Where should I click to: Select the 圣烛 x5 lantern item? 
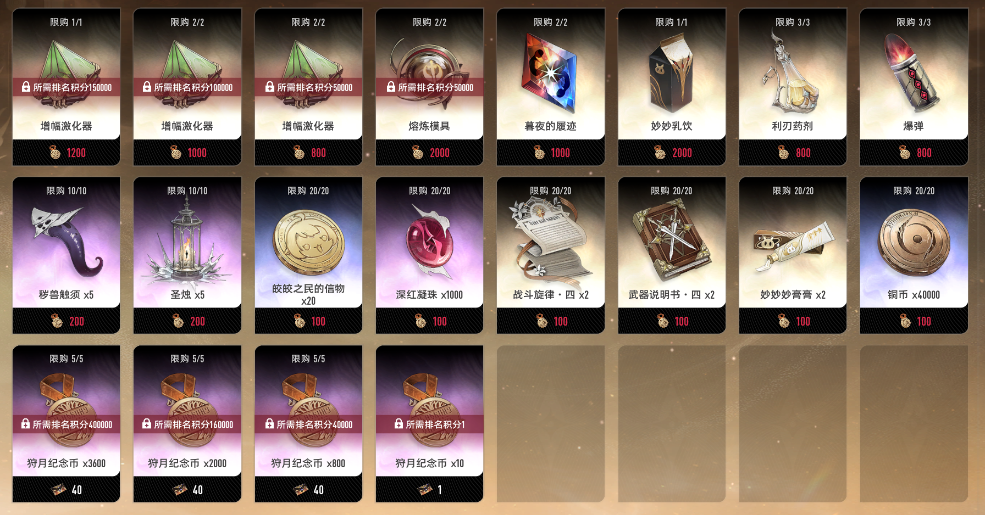187,255
